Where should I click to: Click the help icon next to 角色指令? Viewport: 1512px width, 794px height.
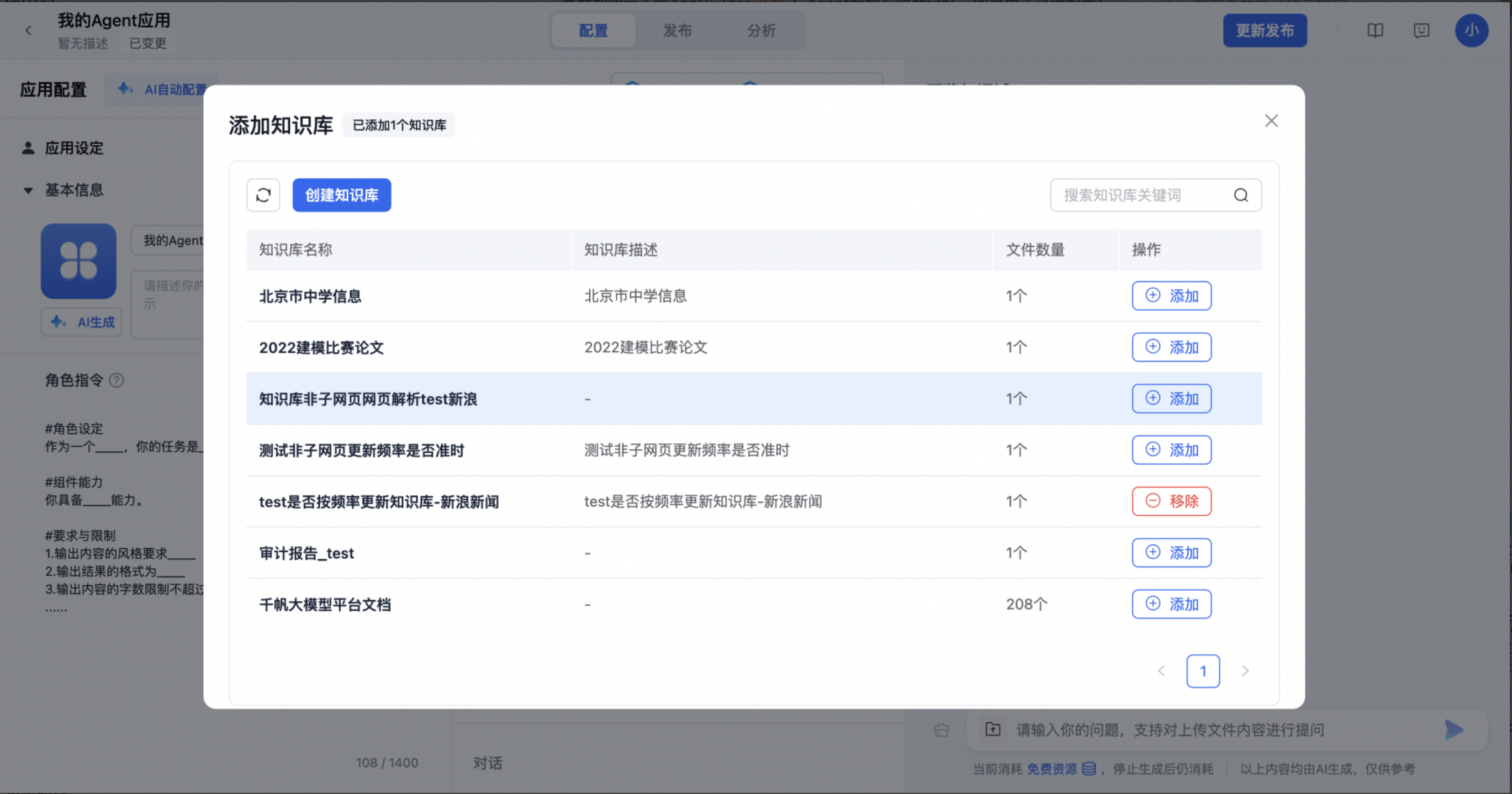tap(116, 380)
